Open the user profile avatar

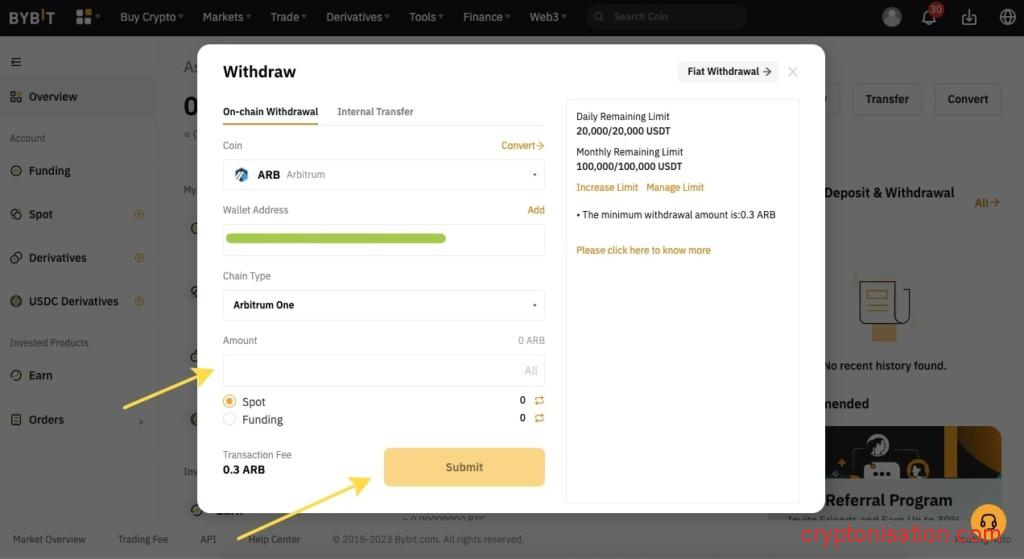click(892, 17)
